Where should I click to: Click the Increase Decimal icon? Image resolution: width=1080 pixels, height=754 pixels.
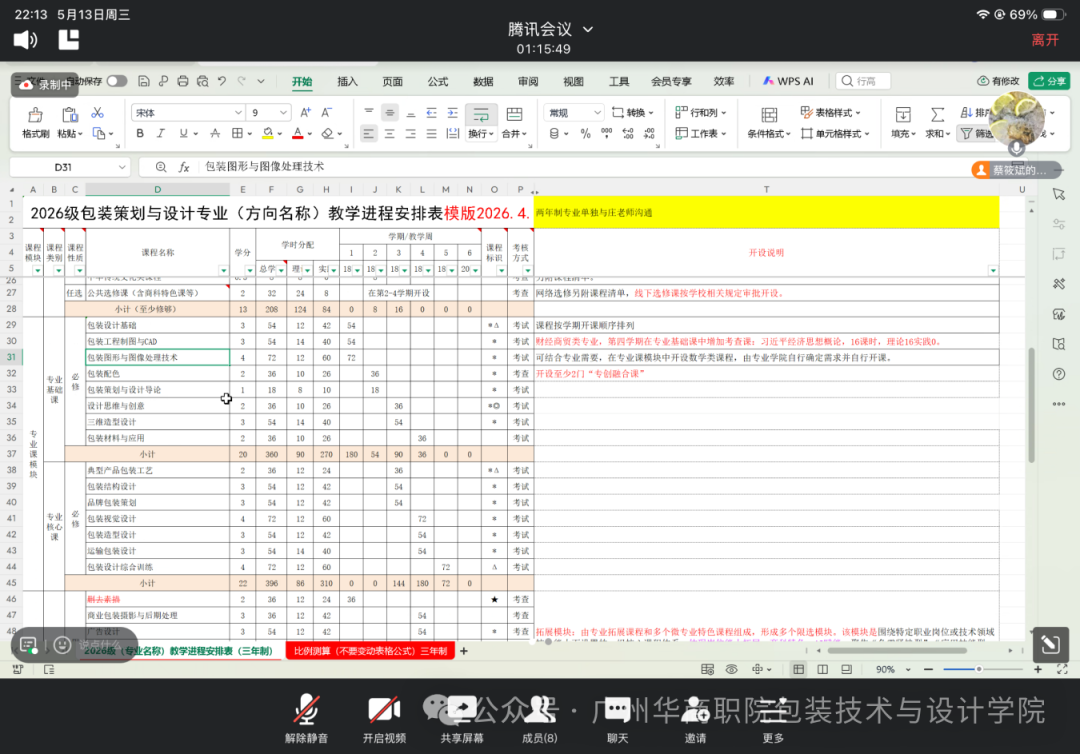628,134
